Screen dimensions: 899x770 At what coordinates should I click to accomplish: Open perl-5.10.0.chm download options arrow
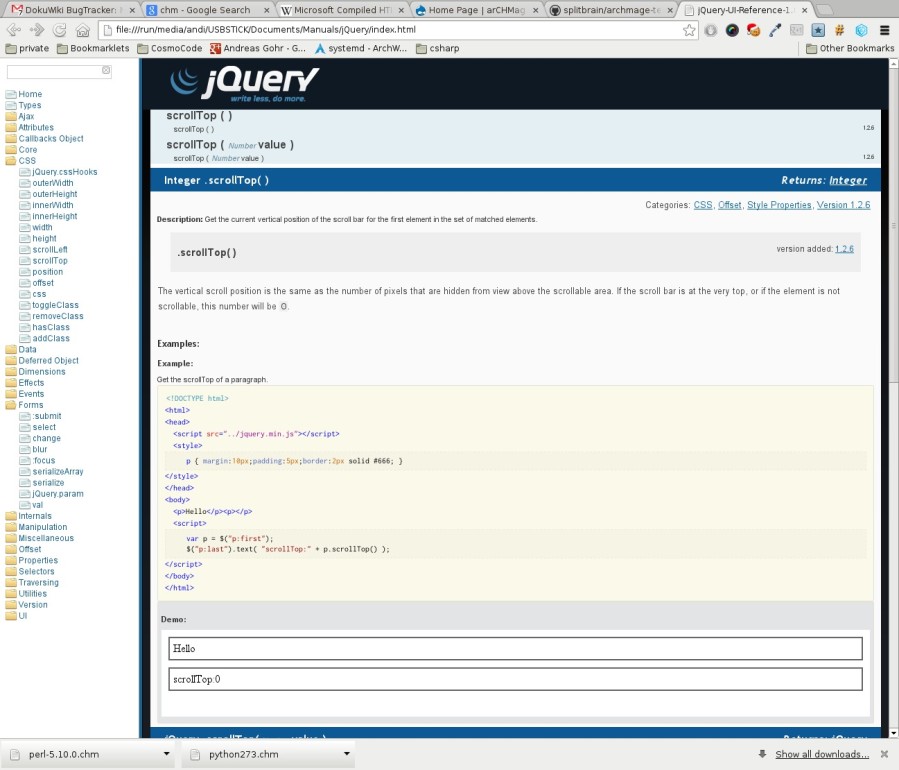click(166, 754)
